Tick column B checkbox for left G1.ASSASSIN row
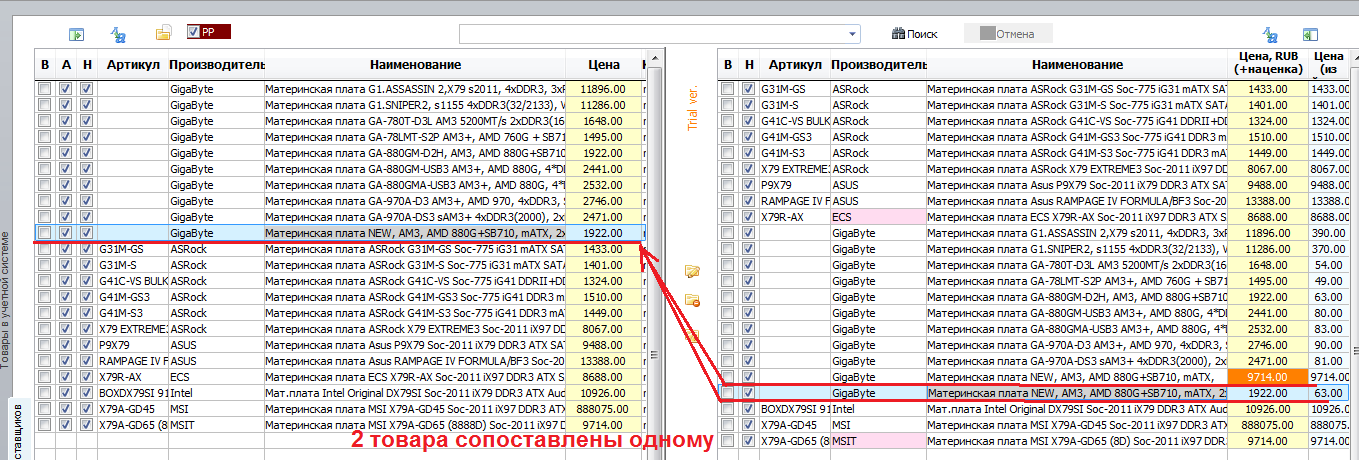The width and height of the screenshot is (1359, 460). tap(45, 89)
